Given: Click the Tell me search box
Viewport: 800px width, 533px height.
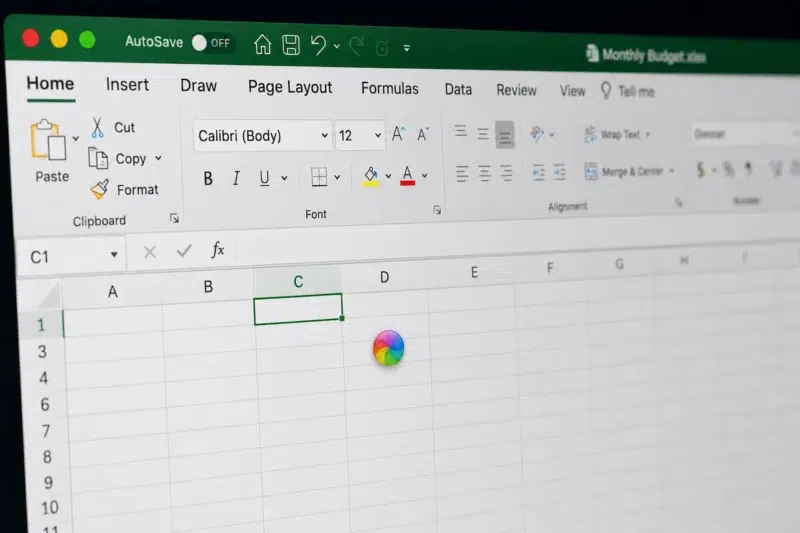Looking at the screenshot, I should (628, 91).
